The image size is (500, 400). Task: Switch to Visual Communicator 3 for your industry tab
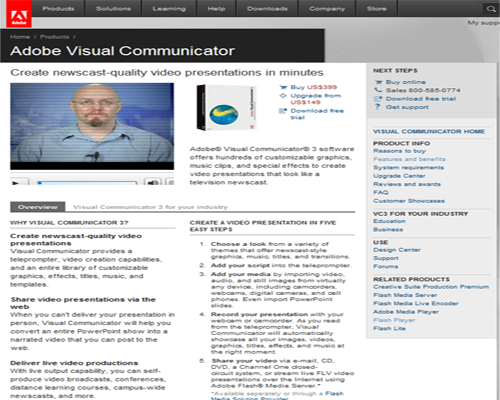150,207
